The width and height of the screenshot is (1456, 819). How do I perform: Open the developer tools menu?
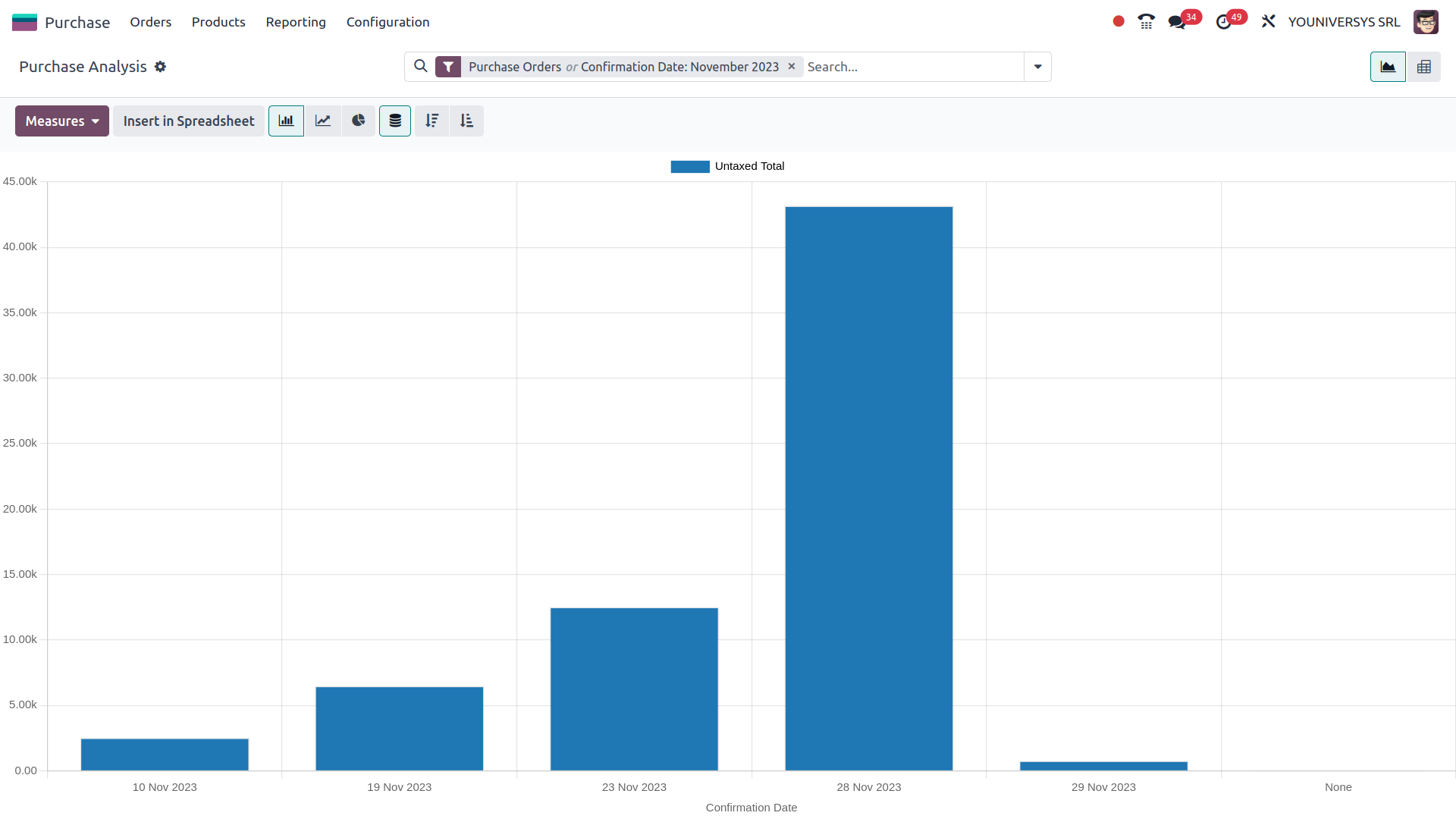(x=1268, y=21)
